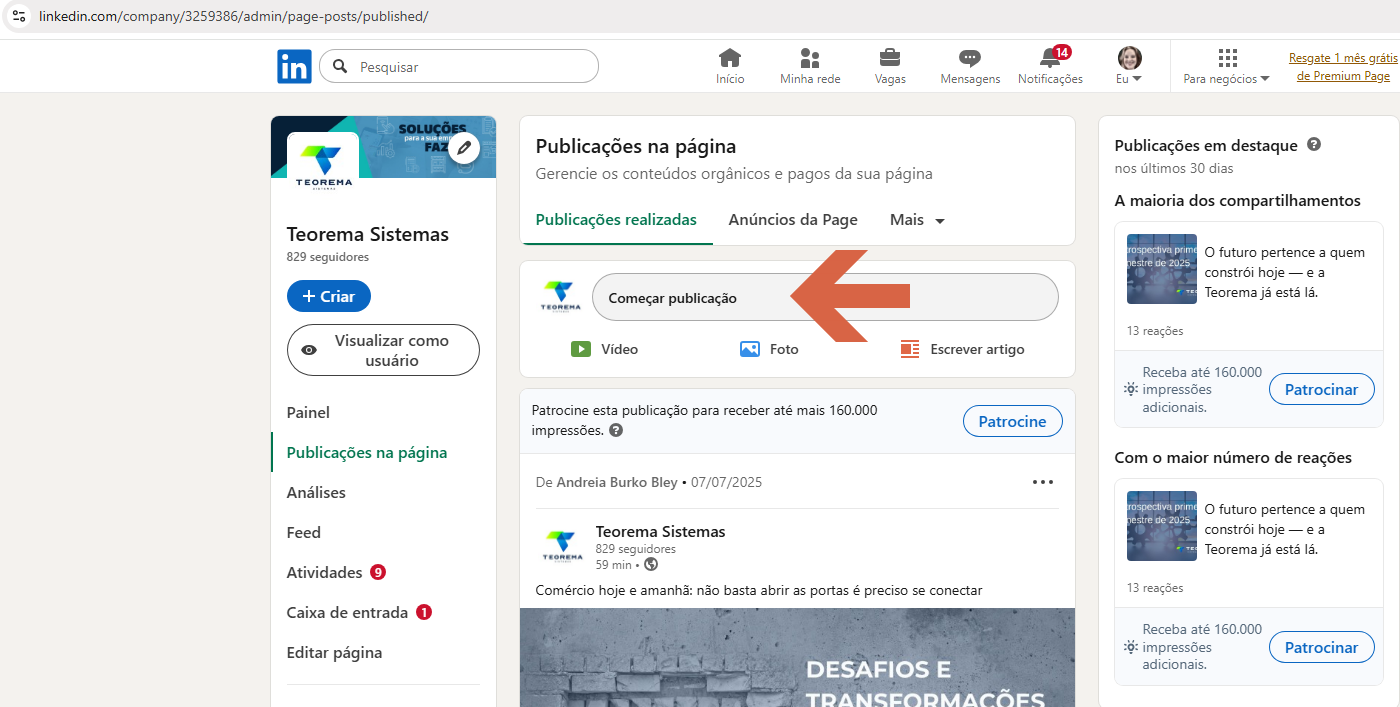Open the Início home icon
The width and height of the screenshot is (1400, 707).
coord(730,58)
